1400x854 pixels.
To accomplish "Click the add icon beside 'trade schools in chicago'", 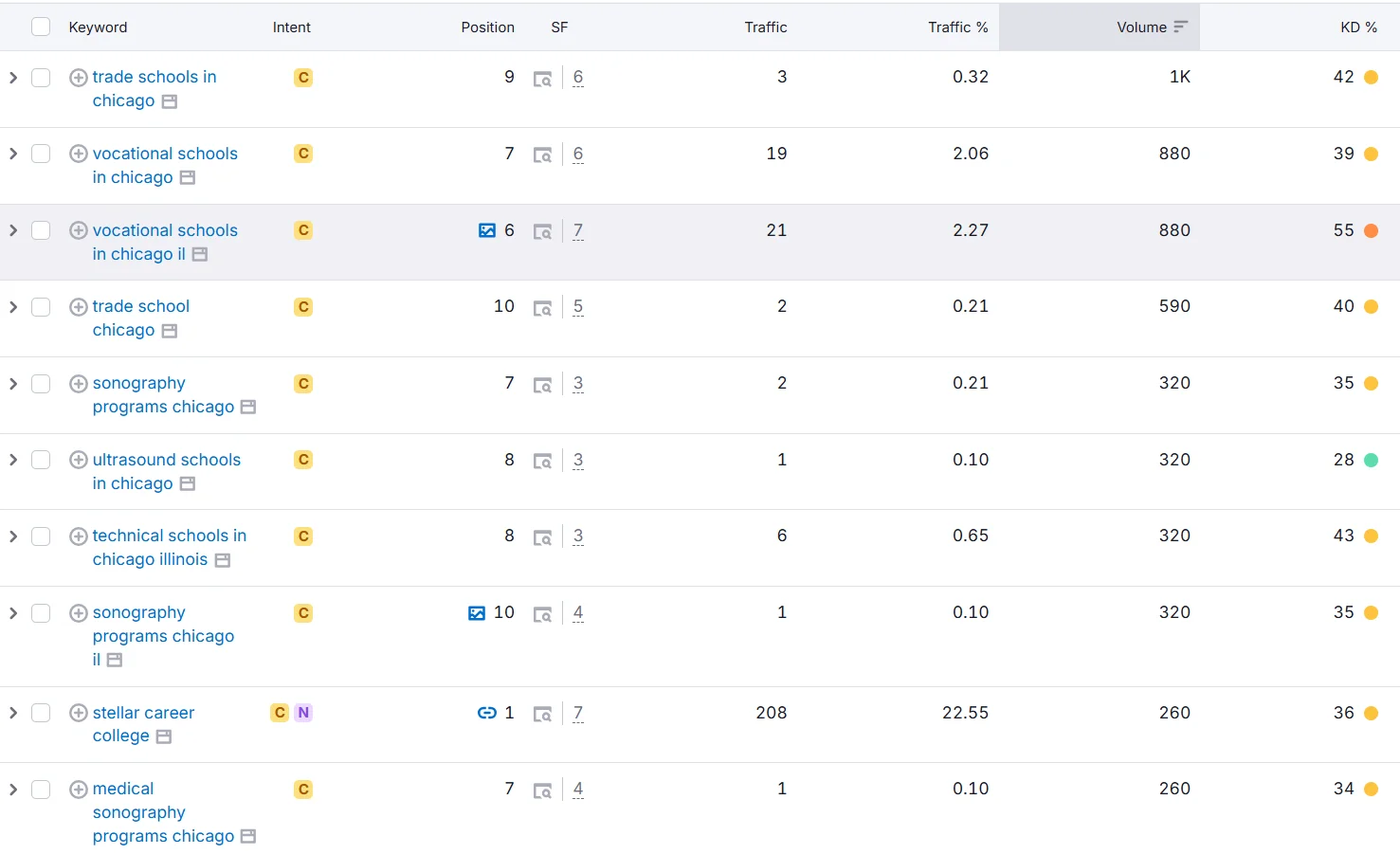I will (x=79, y=78).
